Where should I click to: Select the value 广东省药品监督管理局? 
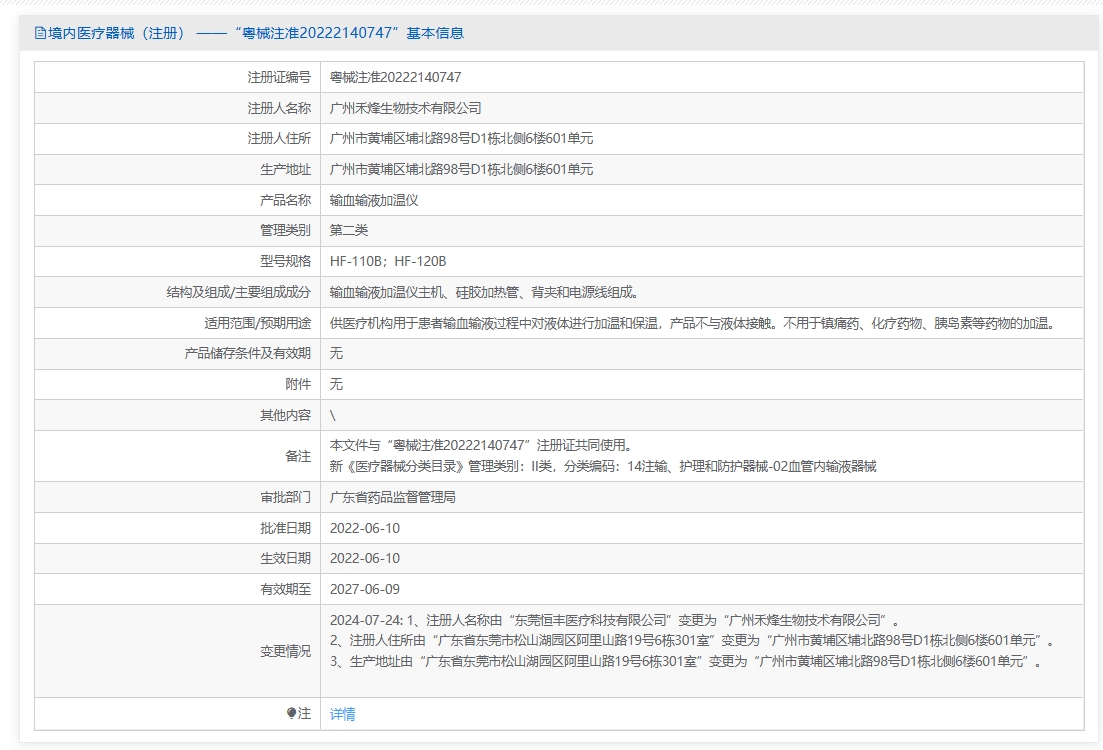pyautogui.click(x=393, y=498)
